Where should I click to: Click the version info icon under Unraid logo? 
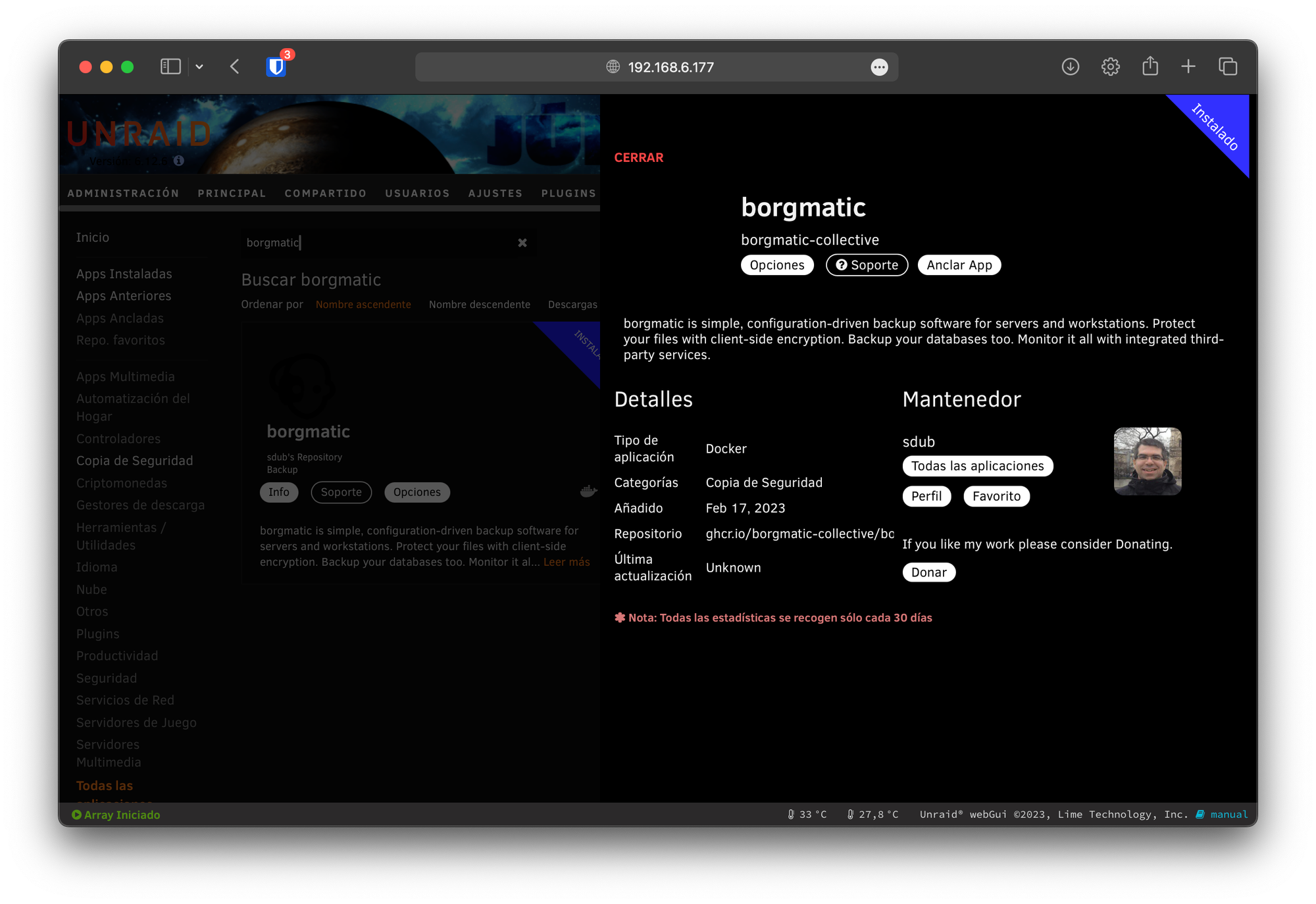tap(178, 161)
